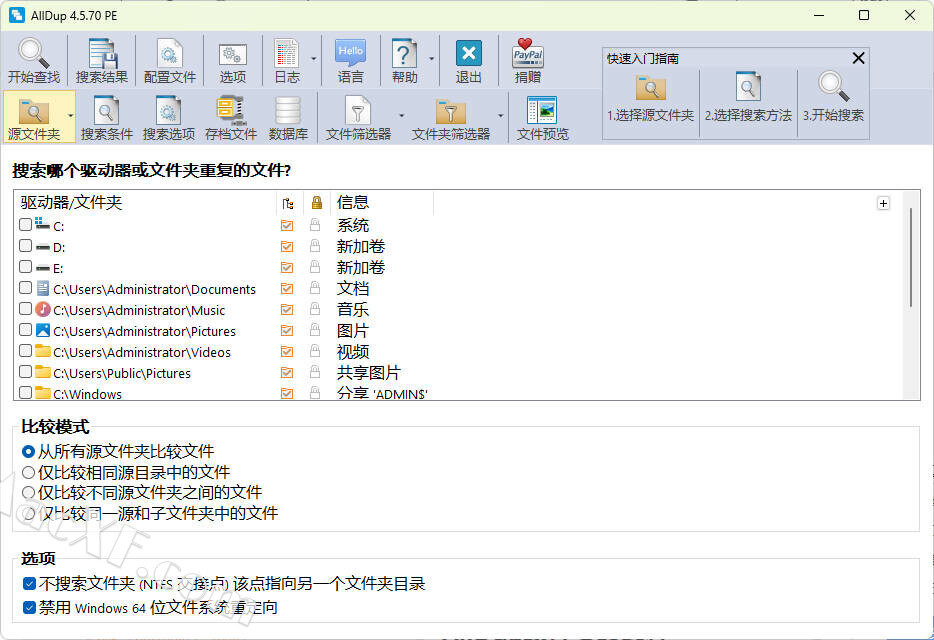Select C:\Users\Administrator\Documents row text

154,290
